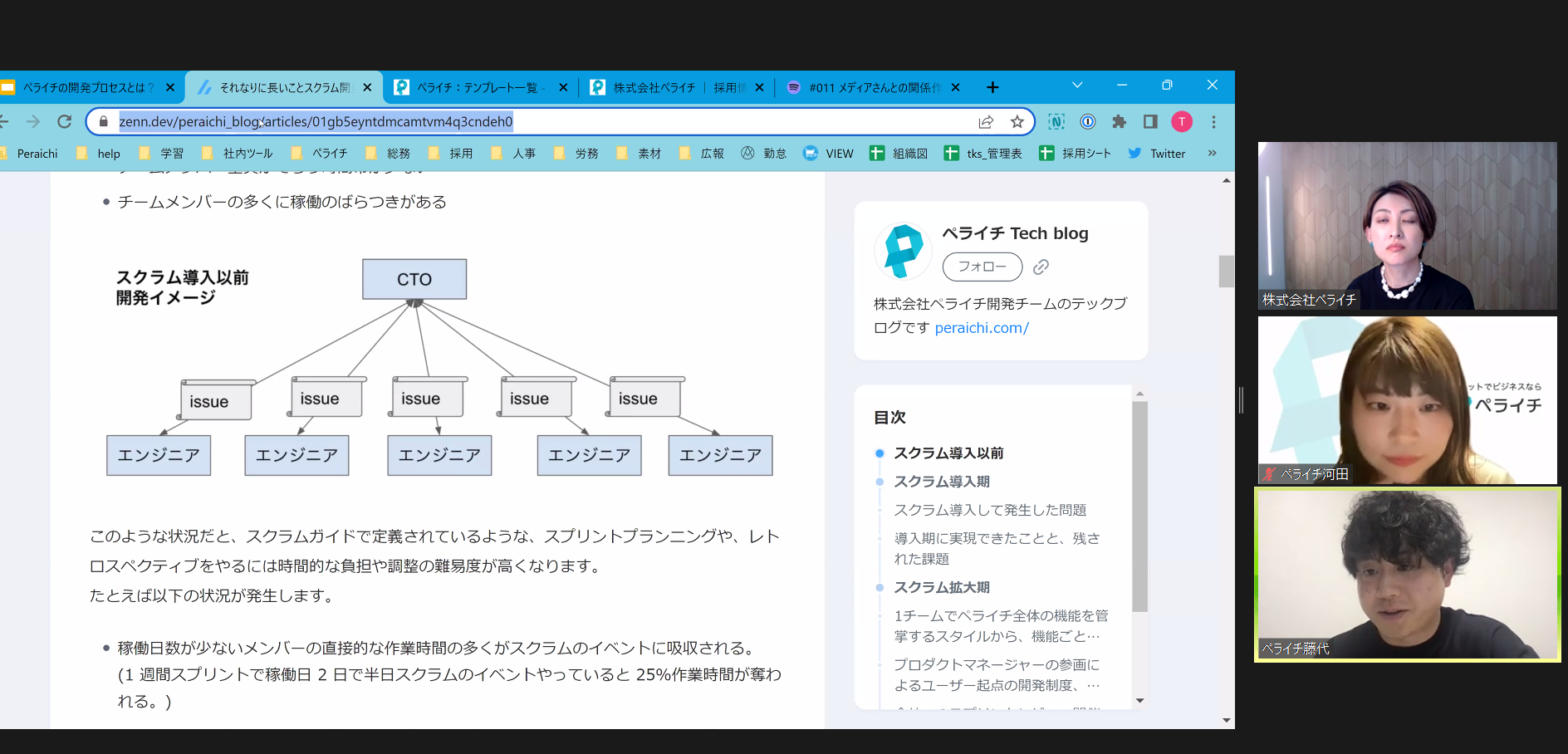Image resolution: width=1568 pixels, height=754 pixels.
Task: Open the 広報 bookmark folder
Action: (702, 154)
